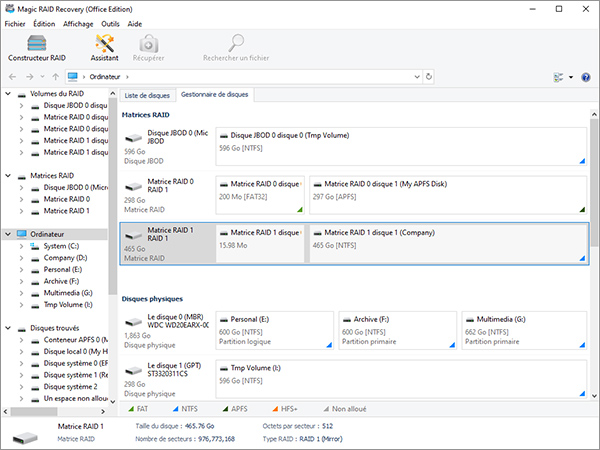Click Ordinateur in the address bar
This screenshot has width=600, height=450.
click(x=105, y=77)
